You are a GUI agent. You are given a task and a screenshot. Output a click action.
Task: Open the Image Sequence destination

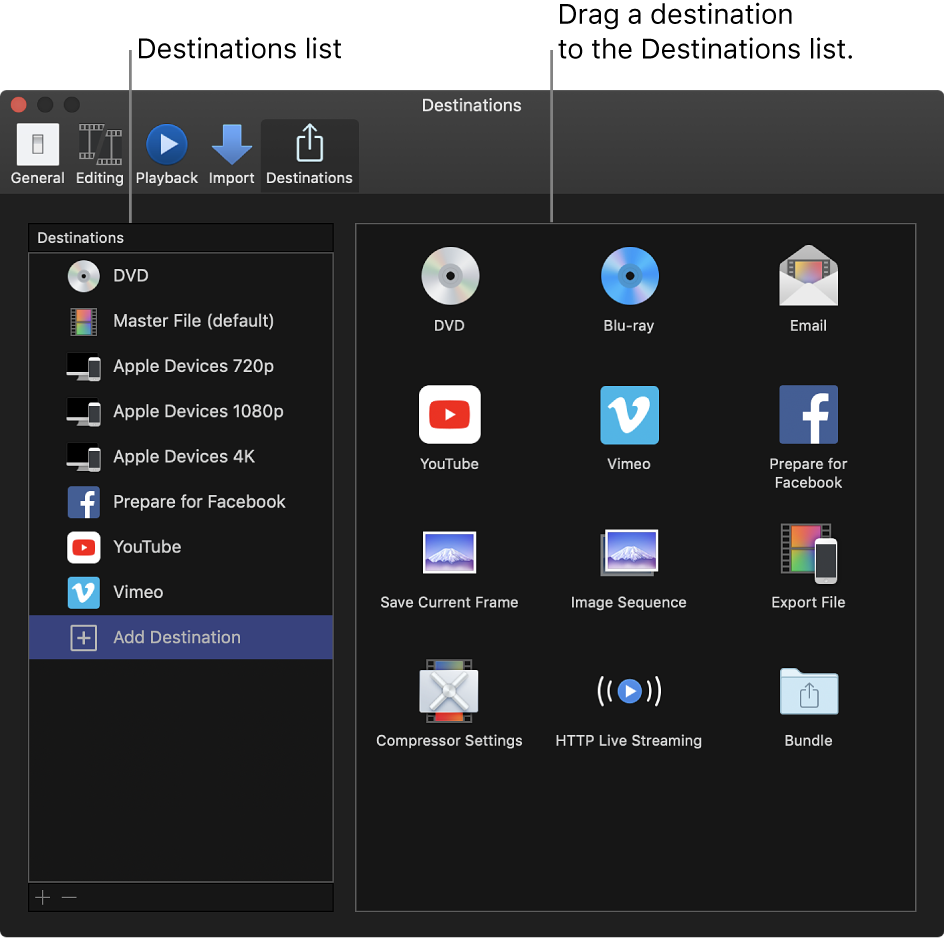(x=629, y=552)
